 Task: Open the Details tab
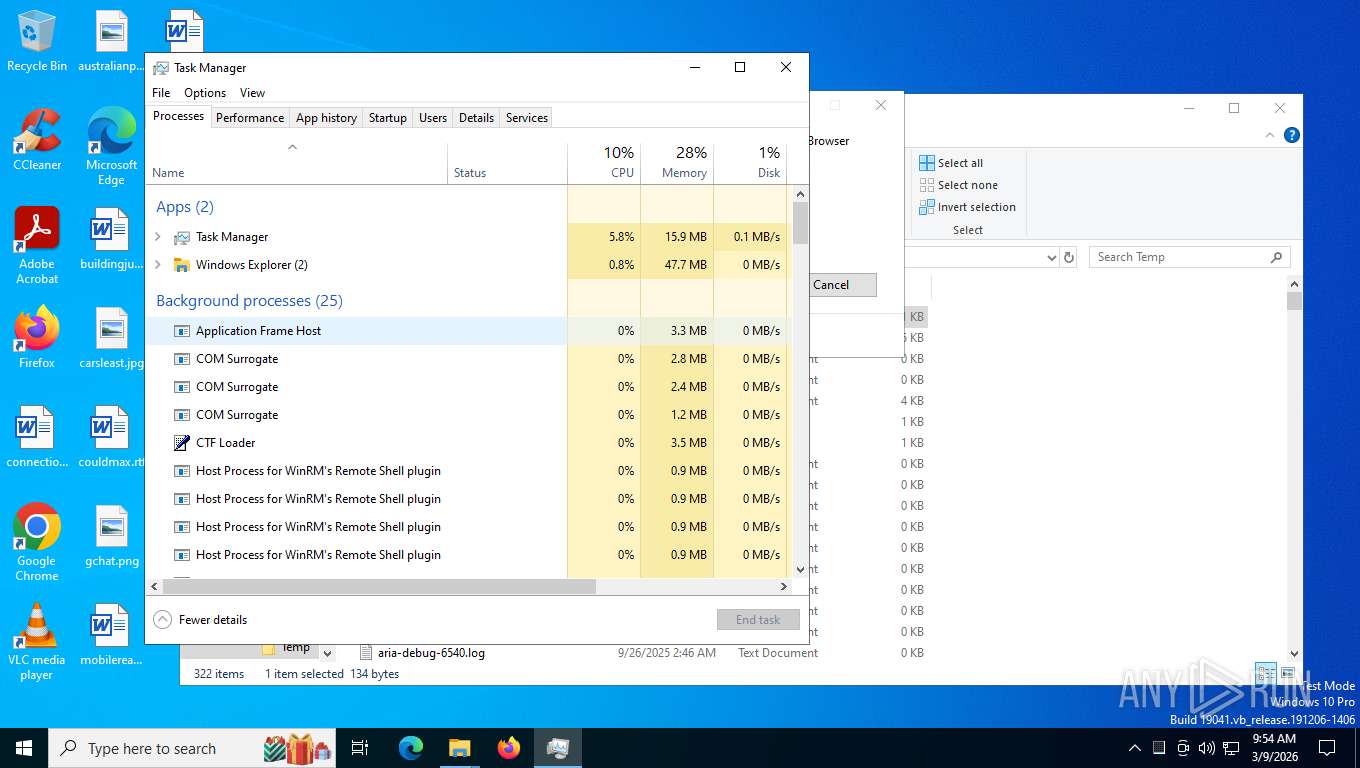tap(476, 118)
